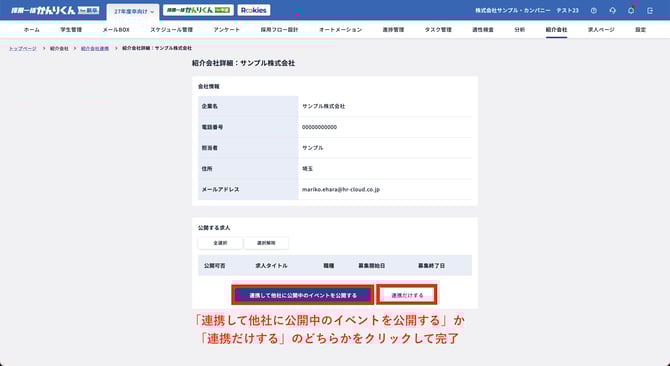Open the アンケート menu
The height and width of the screenshot is (366, 670).
[x=226, y=30]
